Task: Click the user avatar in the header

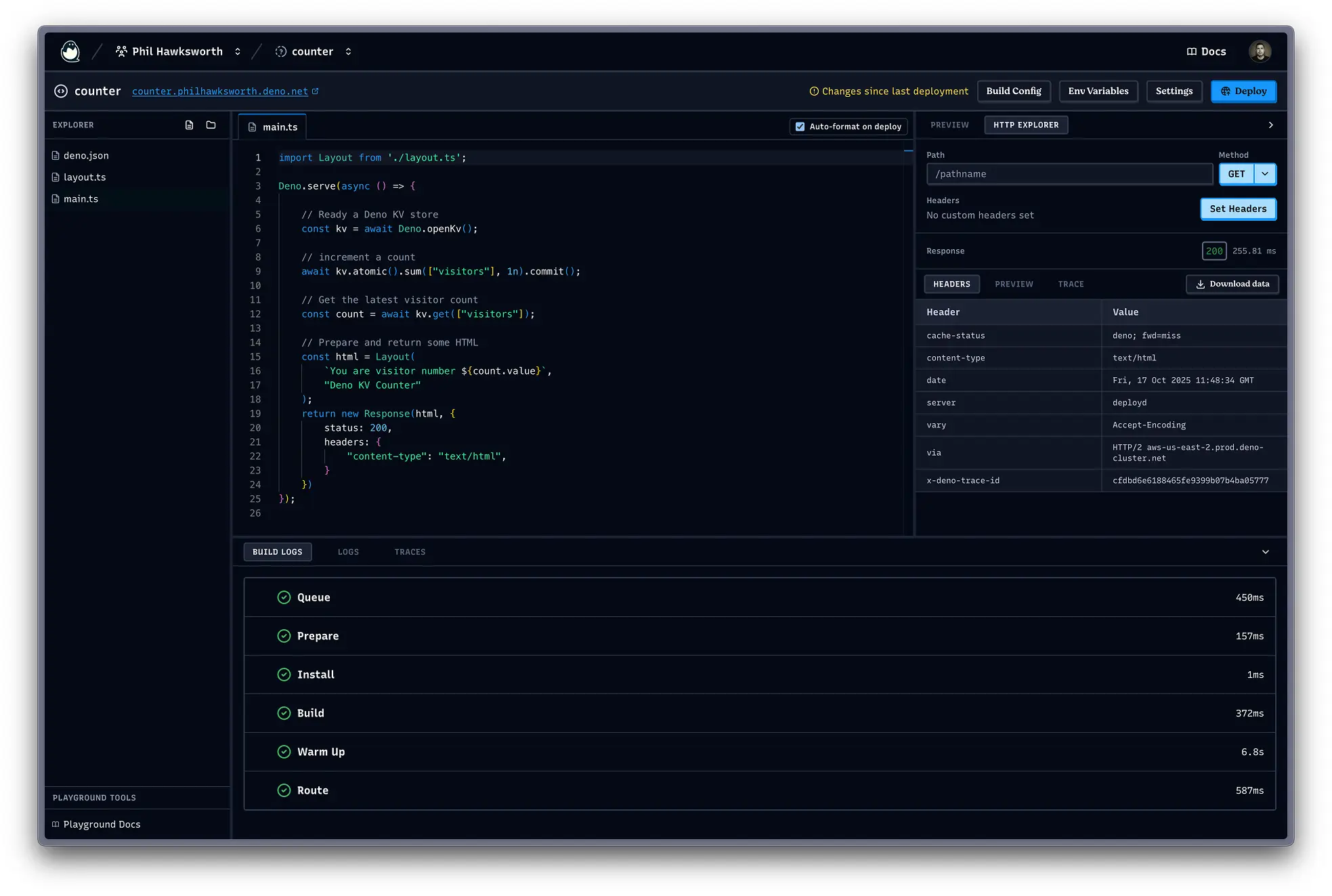Action: (1260, 51)
